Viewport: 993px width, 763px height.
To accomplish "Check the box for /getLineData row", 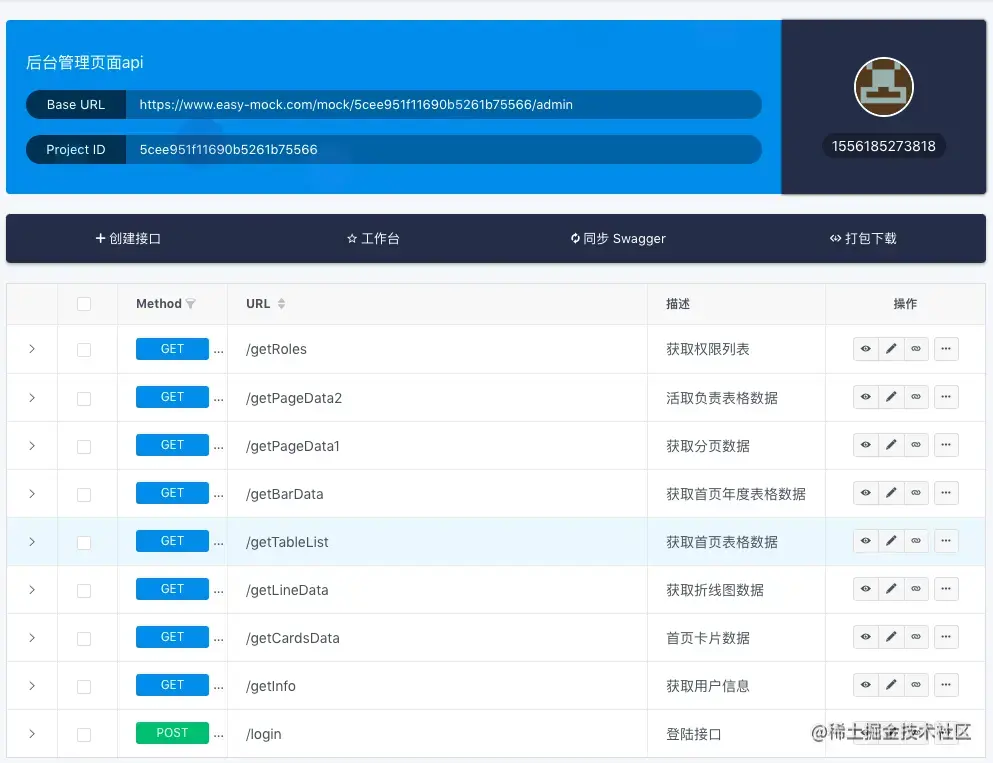I will [x=84, y=591].
